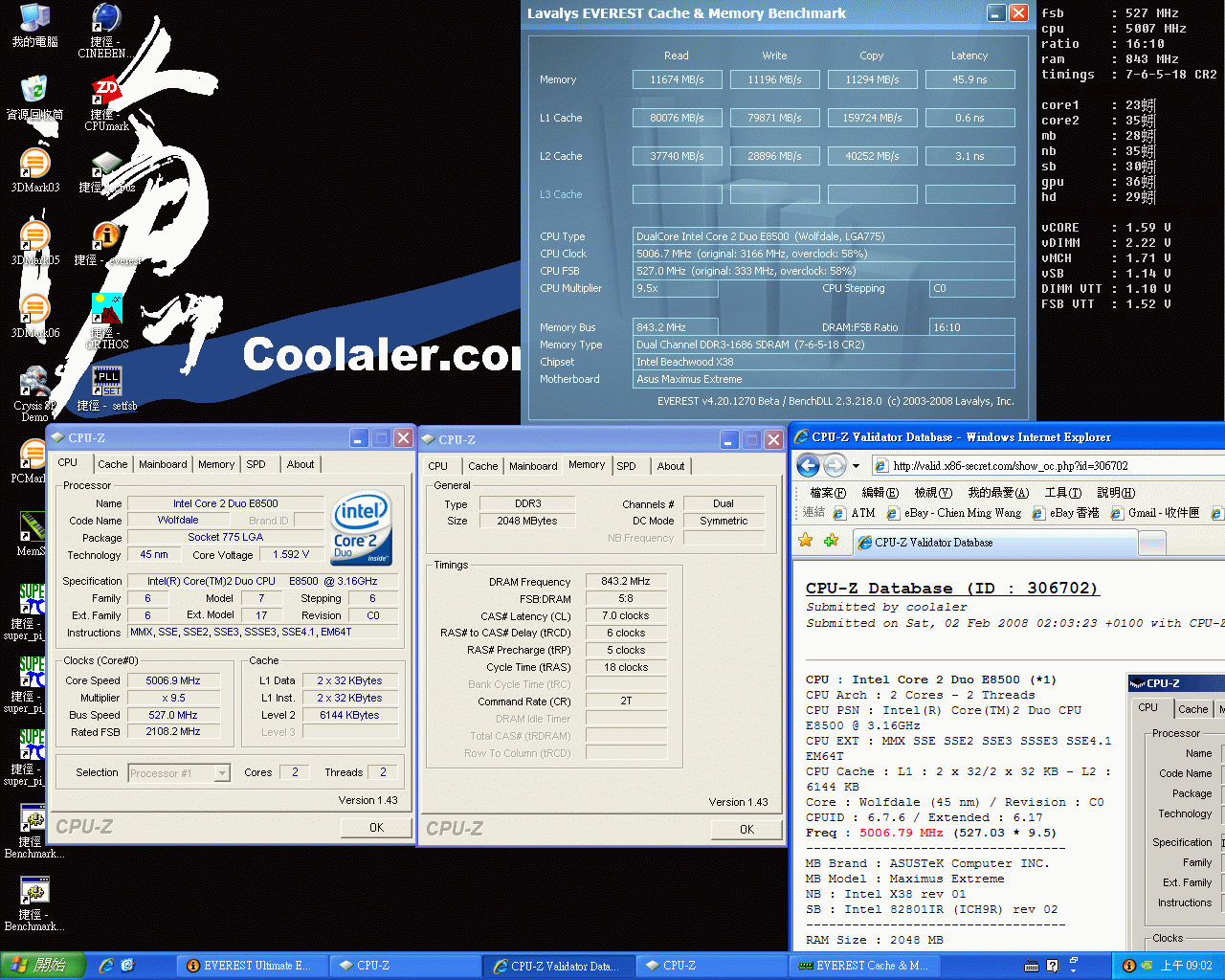Click the DRAM Frequency 843.2 MHz field
1225x980 pixels.
pos(626,581)
